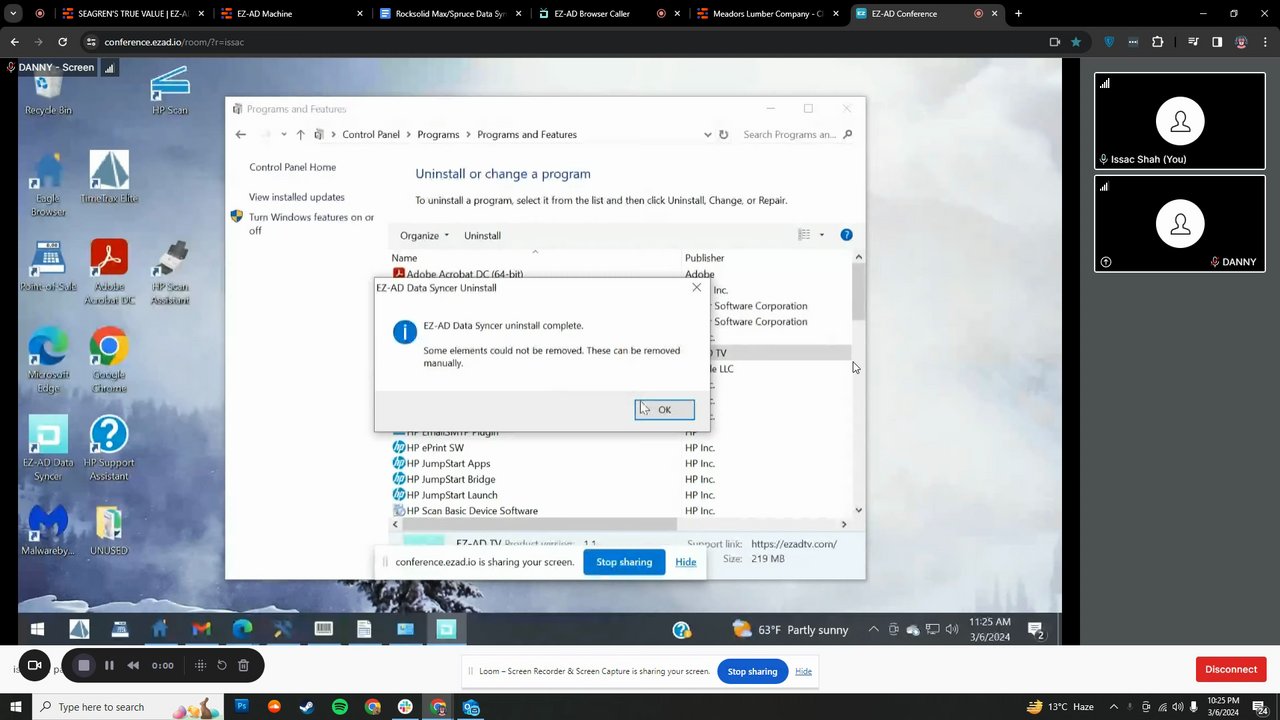This screenshot has height=720, width=1280.
Task: Click the Loom restart recording icon
Action: [x=222, y=665]
